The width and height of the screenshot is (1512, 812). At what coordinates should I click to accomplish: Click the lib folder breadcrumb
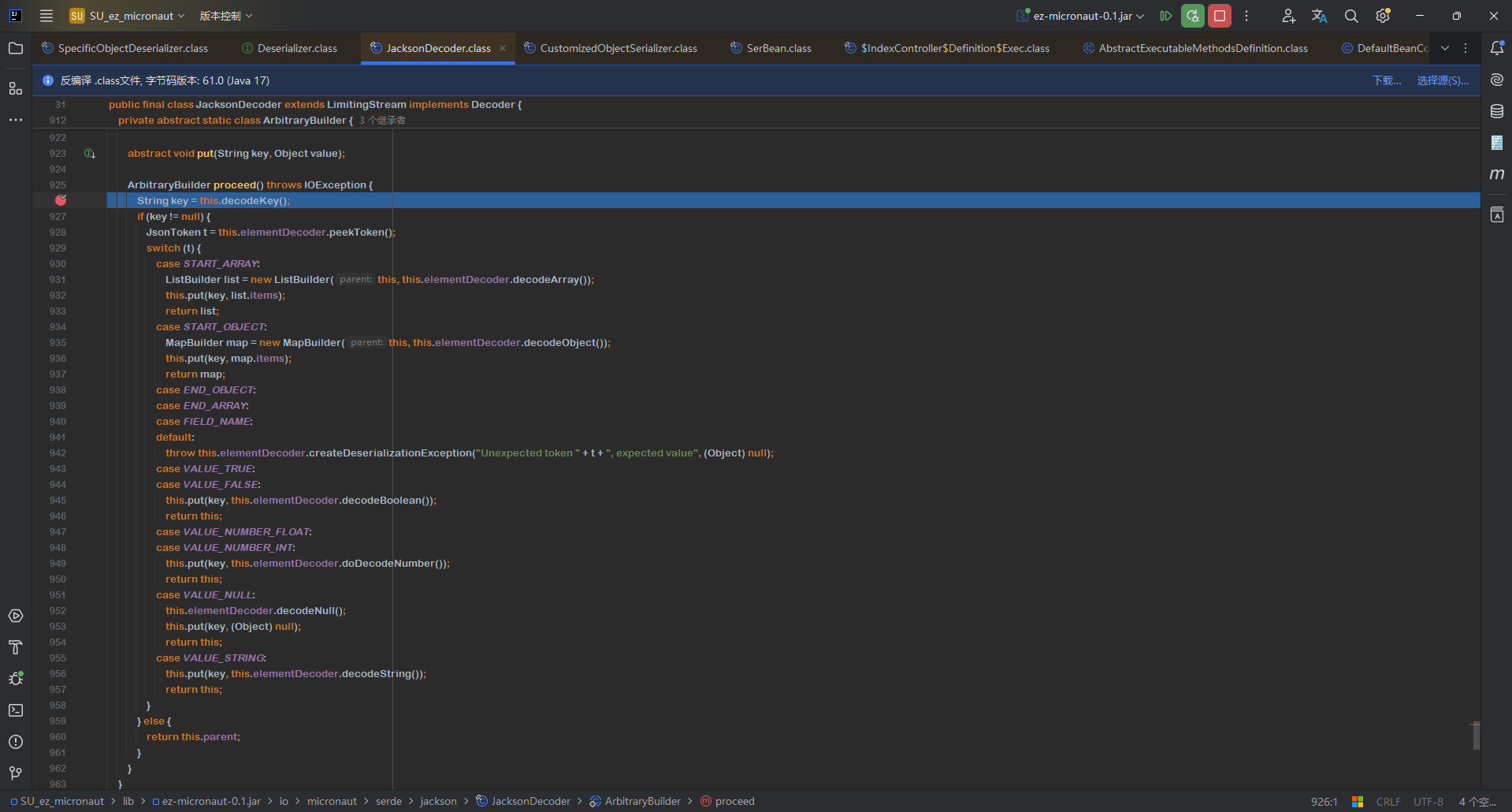click(128, 801)
